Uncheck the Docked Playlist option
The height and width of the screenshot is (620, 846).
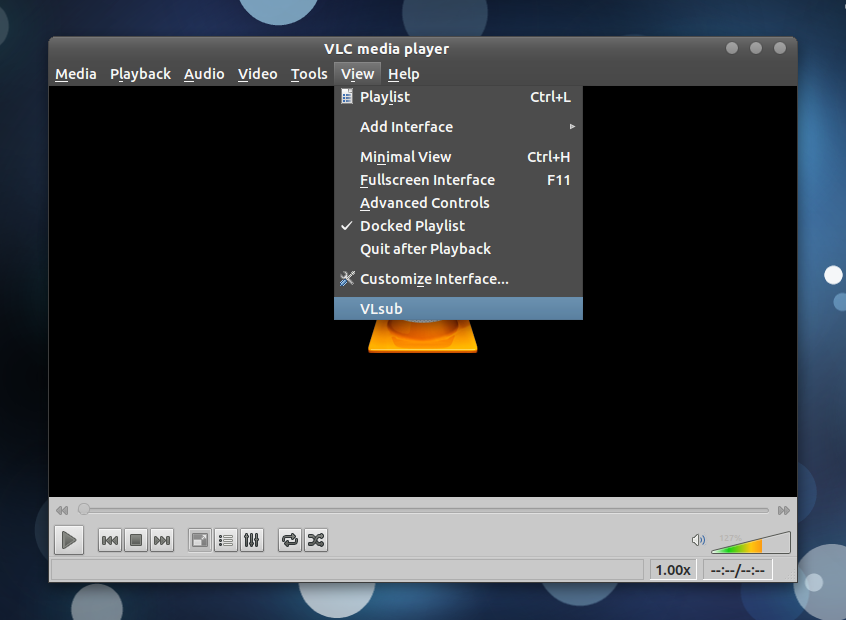pyautogui.click(x=412, y=225)
